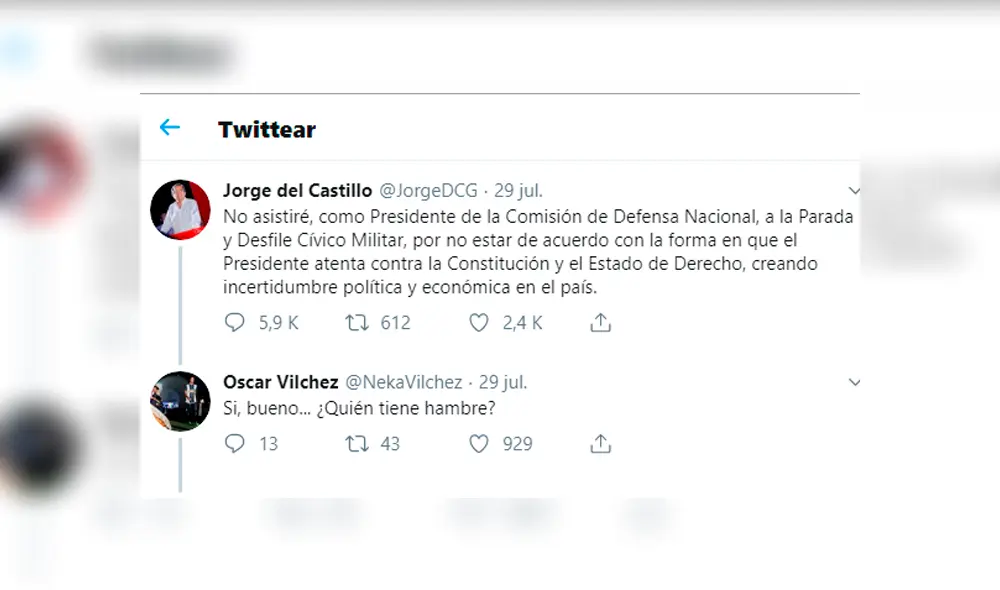Open Oscar Vilchez's tweet options menu
Screen dimensions: 1000x590
point(855,382)
